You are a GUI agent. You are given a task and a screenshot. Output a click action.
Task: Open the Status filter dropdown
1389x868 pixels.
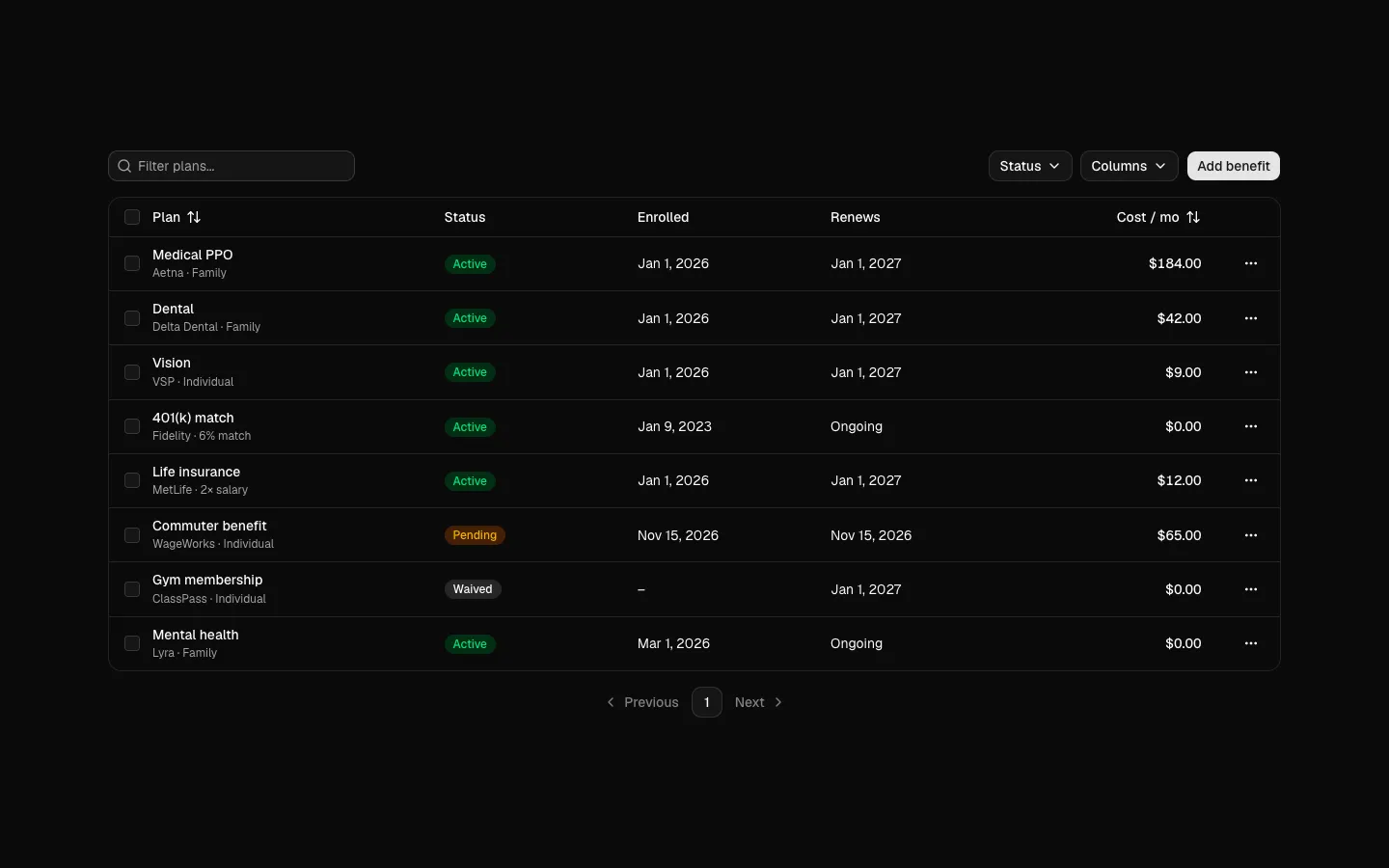pyautogui.click(x=1030, y=166)
